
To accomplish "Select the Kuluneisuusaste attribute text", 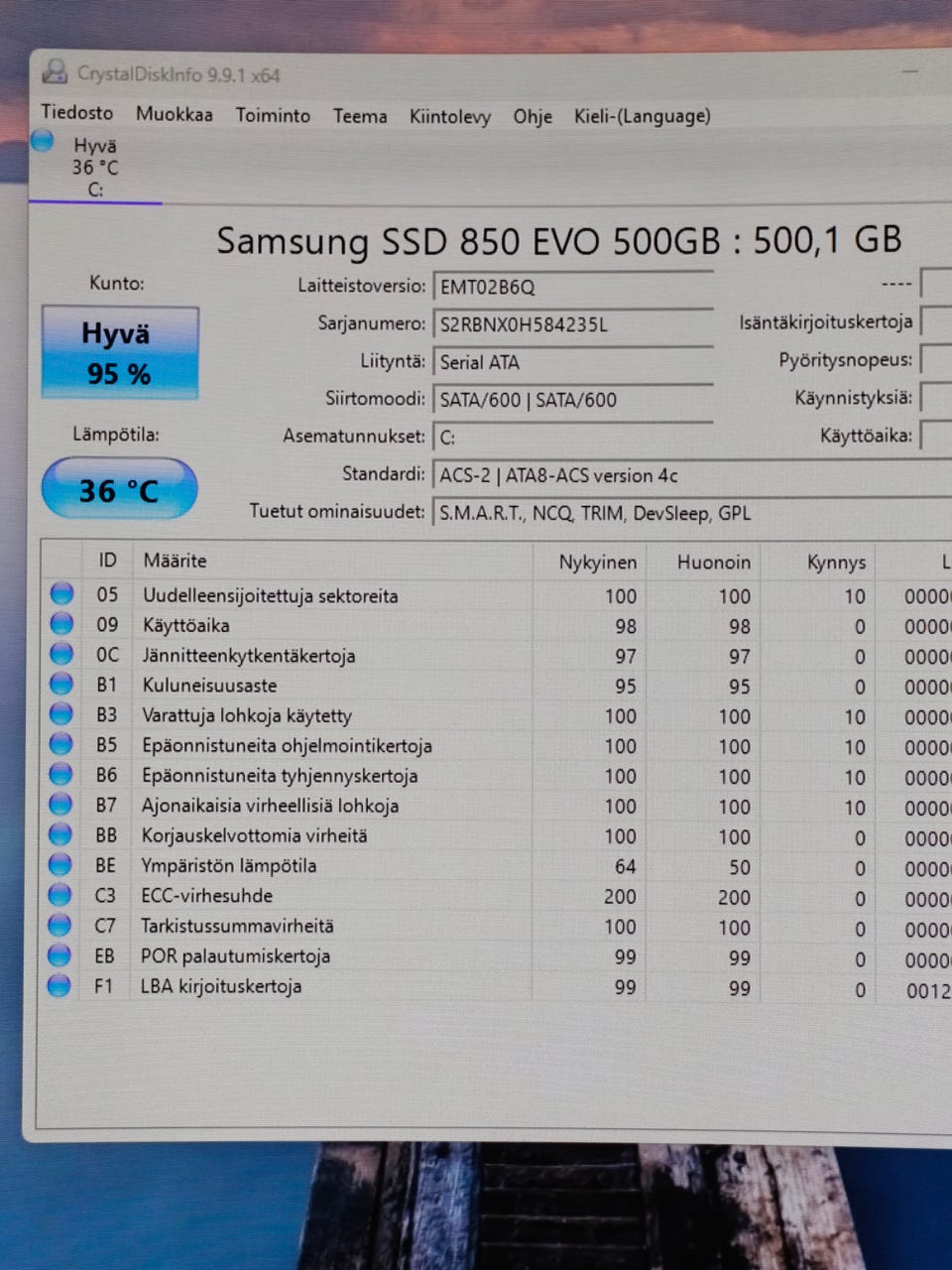I will (x=209, y=686).
